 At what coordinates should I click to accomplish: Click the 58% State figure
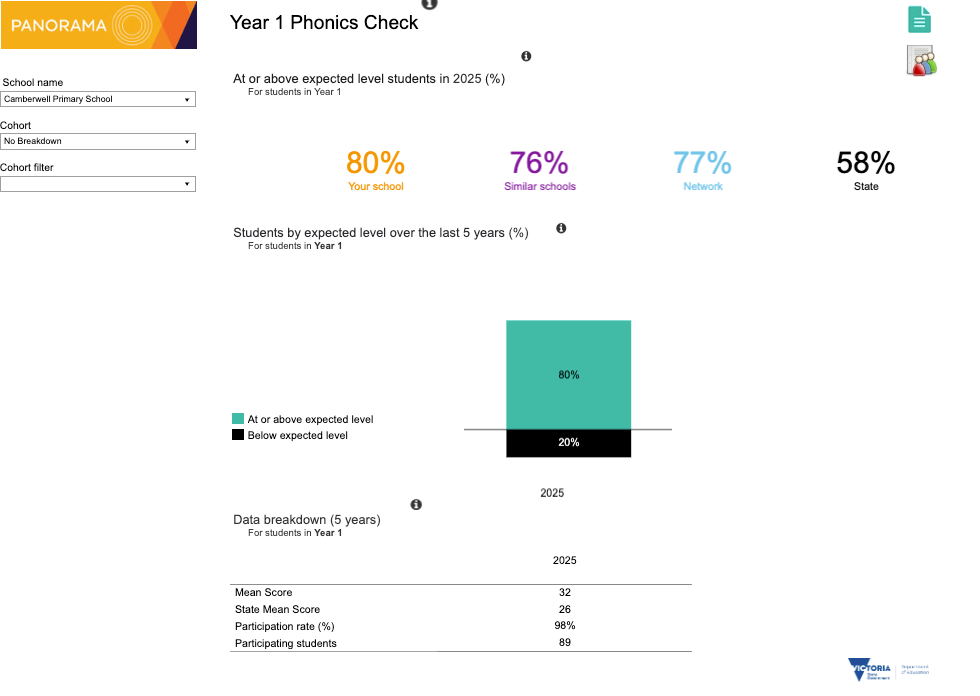coord(866,163)
